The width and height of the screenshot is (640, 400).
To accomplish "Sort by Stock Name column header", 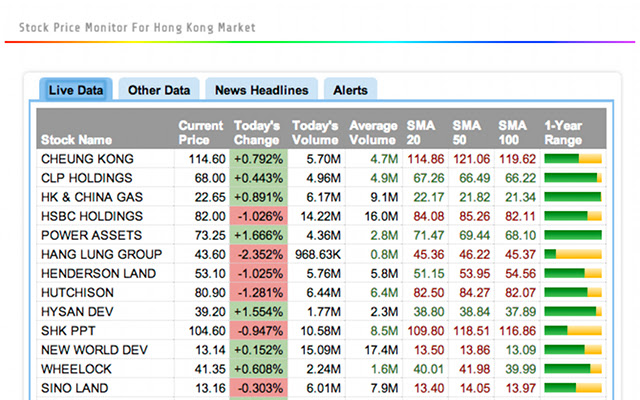I will click(76, 140).
